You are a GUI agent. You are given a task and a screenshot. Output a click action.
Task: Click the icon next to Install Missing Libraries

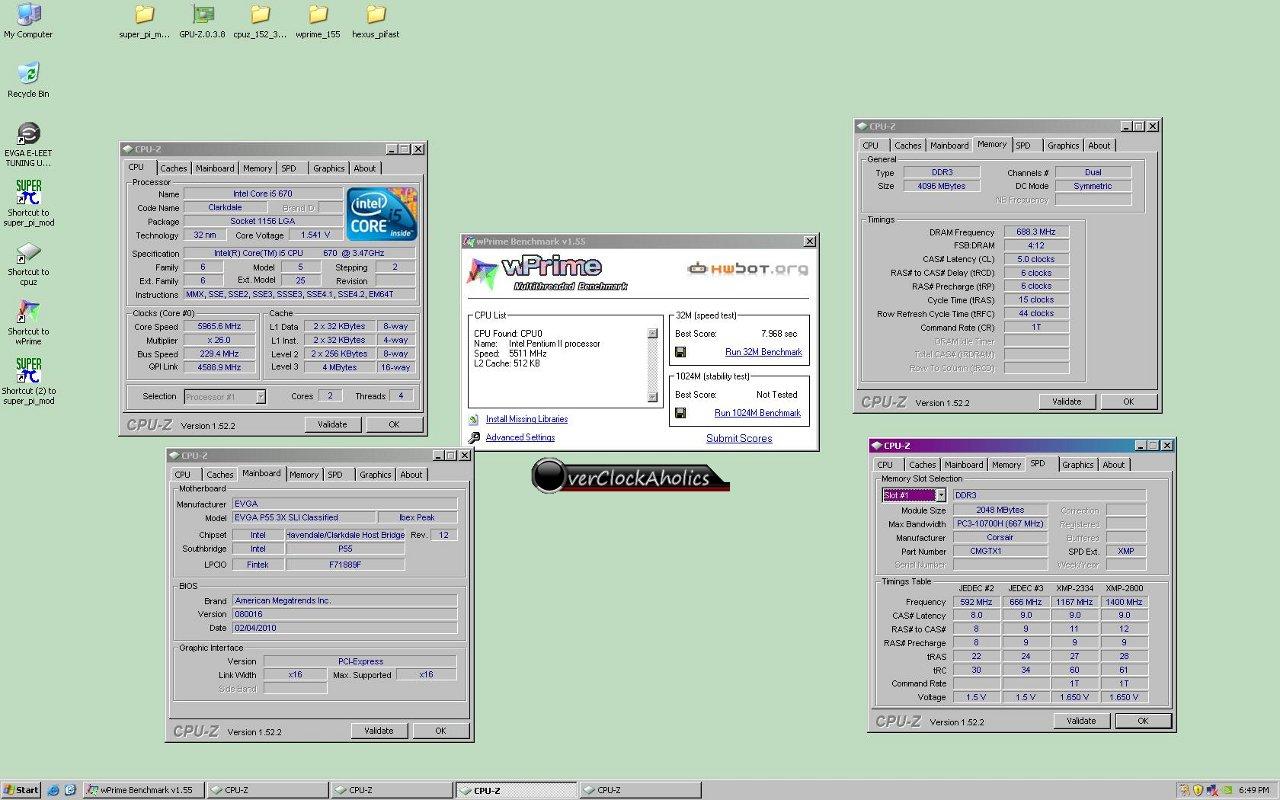click(x=473, y=419)
